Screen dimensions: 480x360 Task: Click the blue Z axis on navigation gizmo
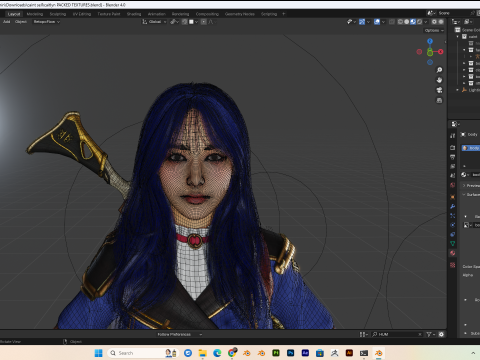pos(430,41)
